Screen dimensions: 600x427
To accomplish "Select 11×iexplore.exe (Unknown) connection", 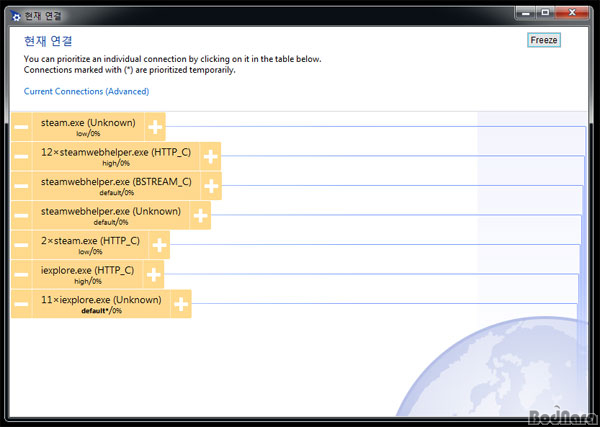I will point(101,303).
